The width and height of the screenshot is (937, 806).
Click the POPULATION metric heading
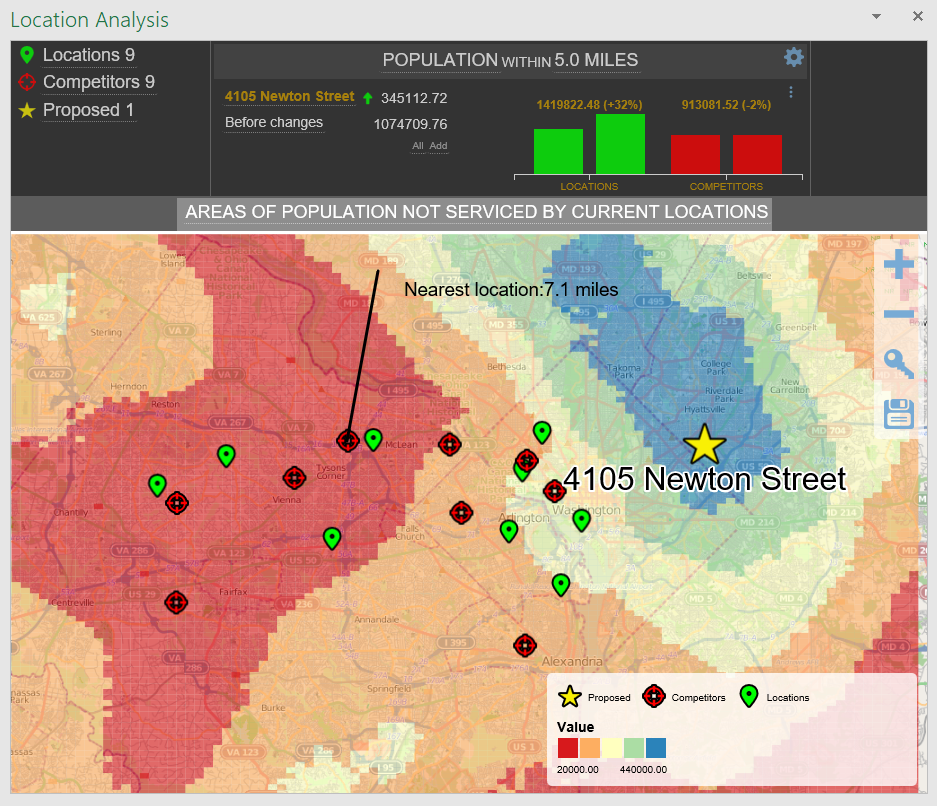[440, 60]
